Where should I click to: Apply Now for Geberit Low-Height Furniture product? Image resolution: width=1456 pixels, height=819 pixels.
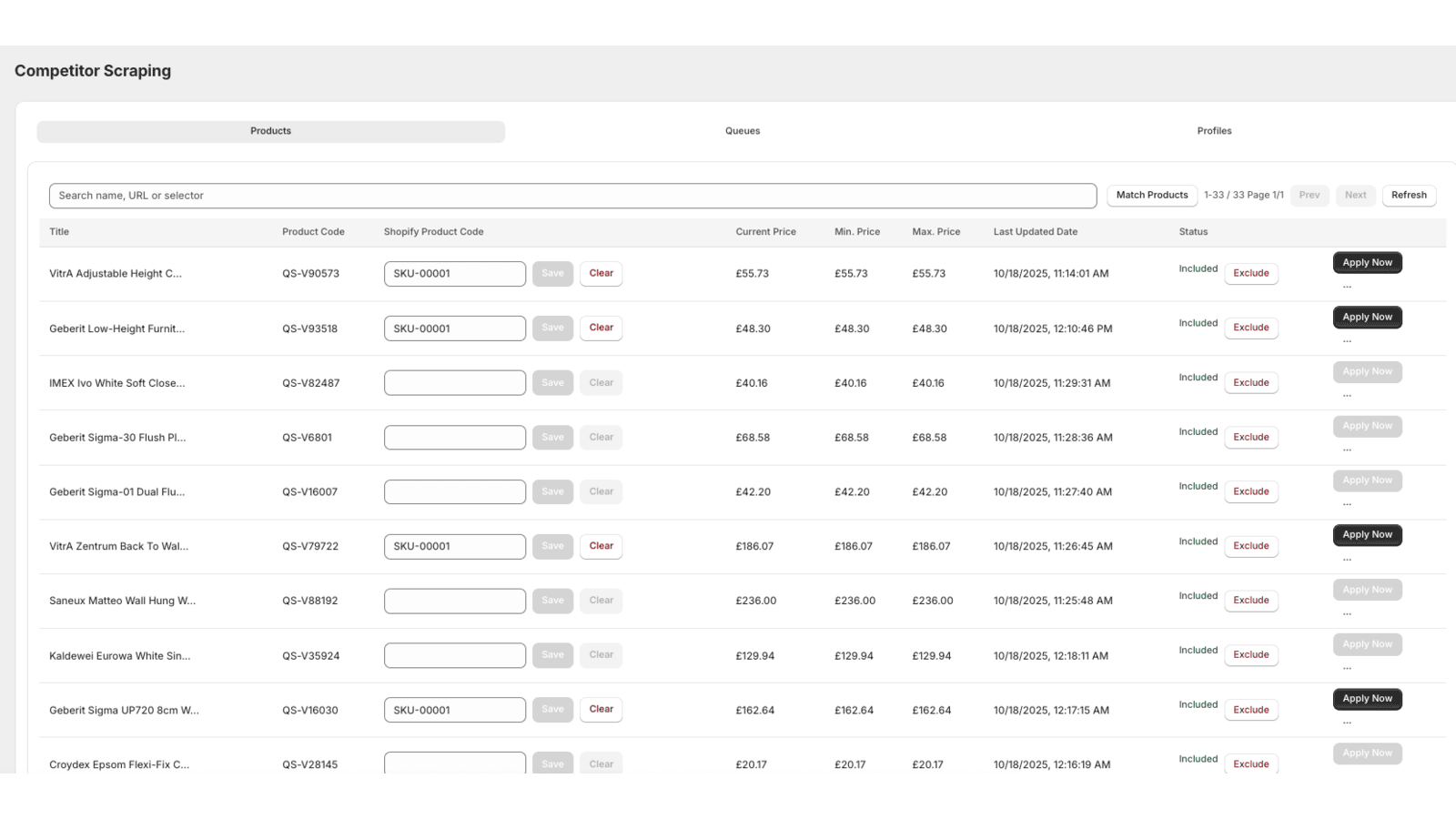(x=1367, y=317)
